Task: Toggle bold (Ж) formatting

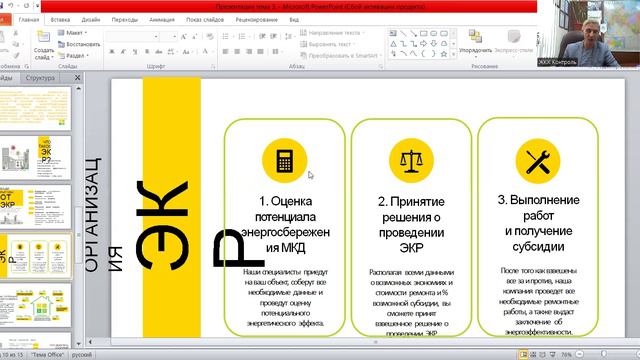Action: tap(111, 52)
